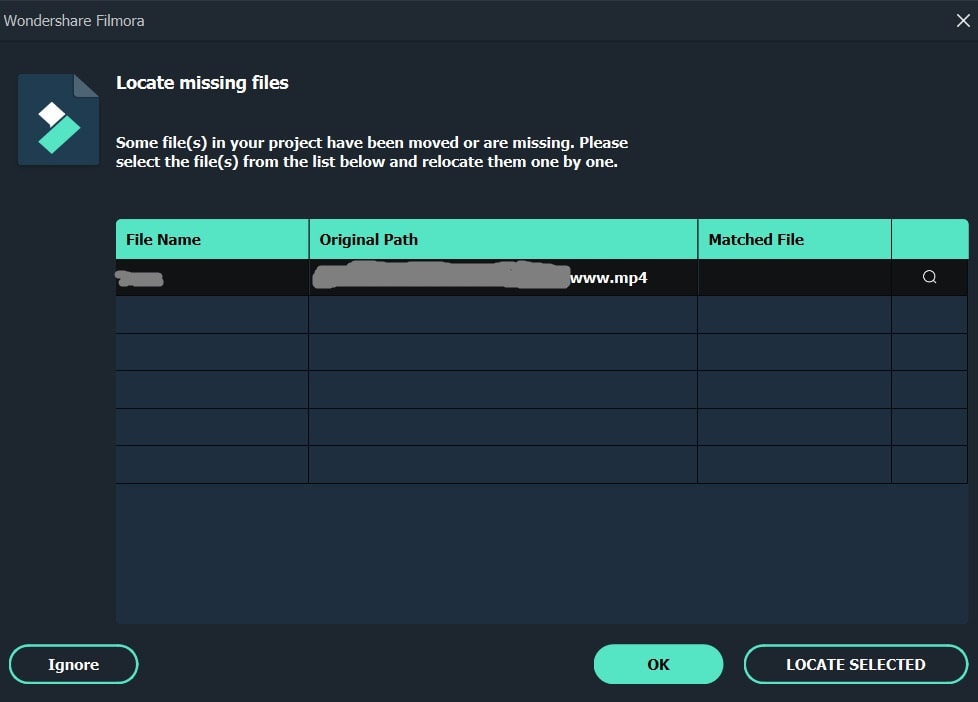Image resolution: width=978 pixels, height=702 pixels.
Task: Click the Wondershare Filmora window title
Action: 74,21
